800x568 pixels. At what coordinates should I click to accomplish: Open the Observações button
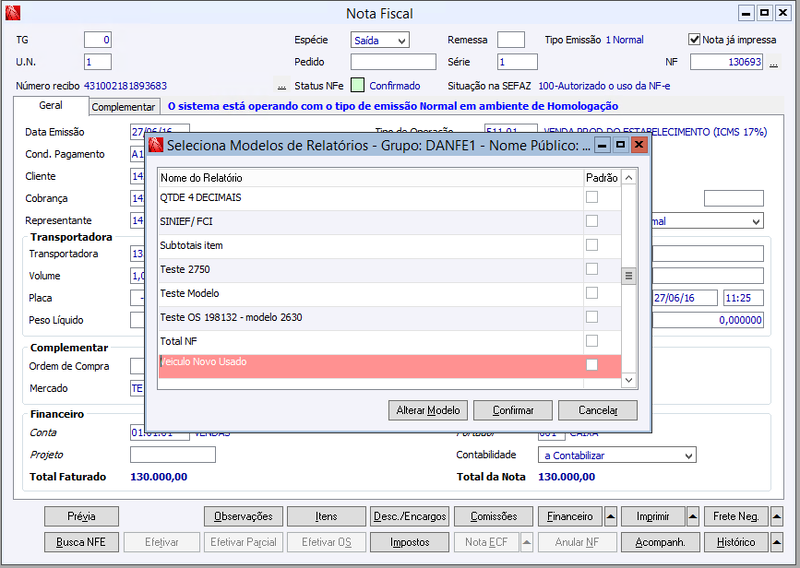243,516
